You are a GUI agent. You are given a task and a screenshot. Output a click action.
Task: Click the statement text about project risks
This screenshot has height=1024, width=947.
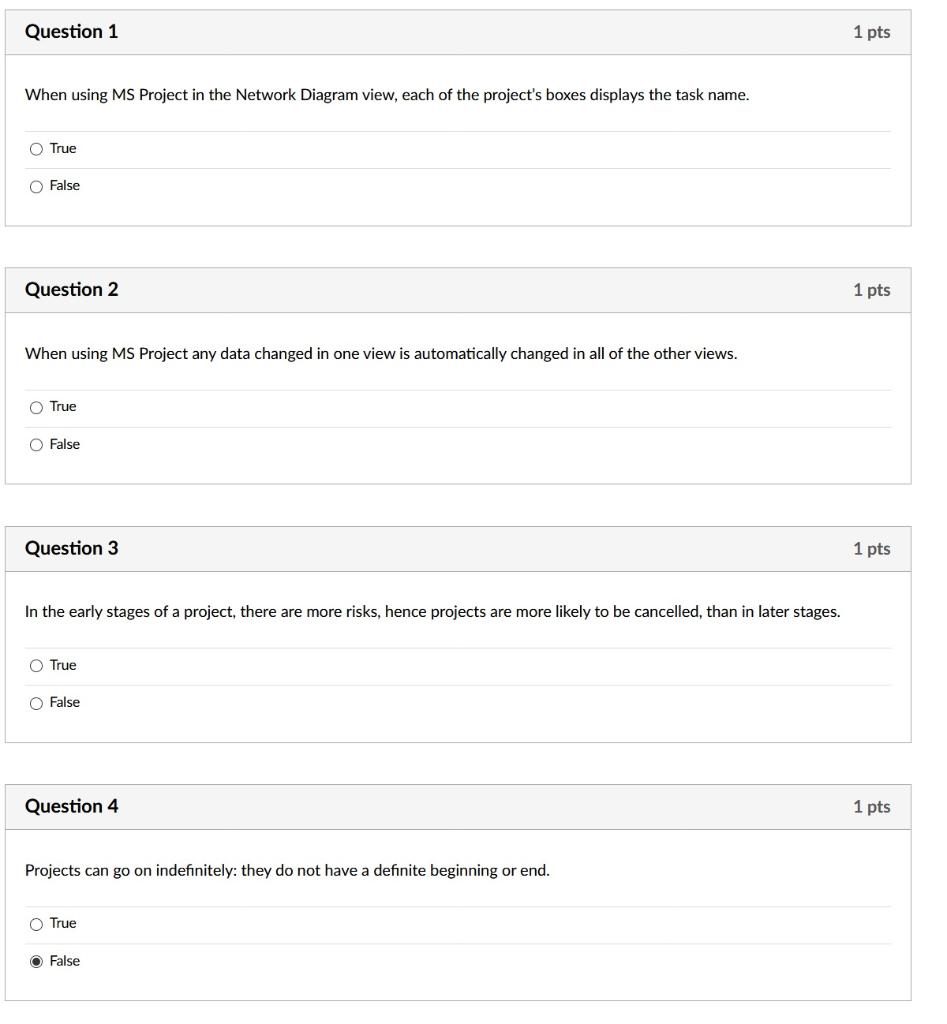click(433, 611)
